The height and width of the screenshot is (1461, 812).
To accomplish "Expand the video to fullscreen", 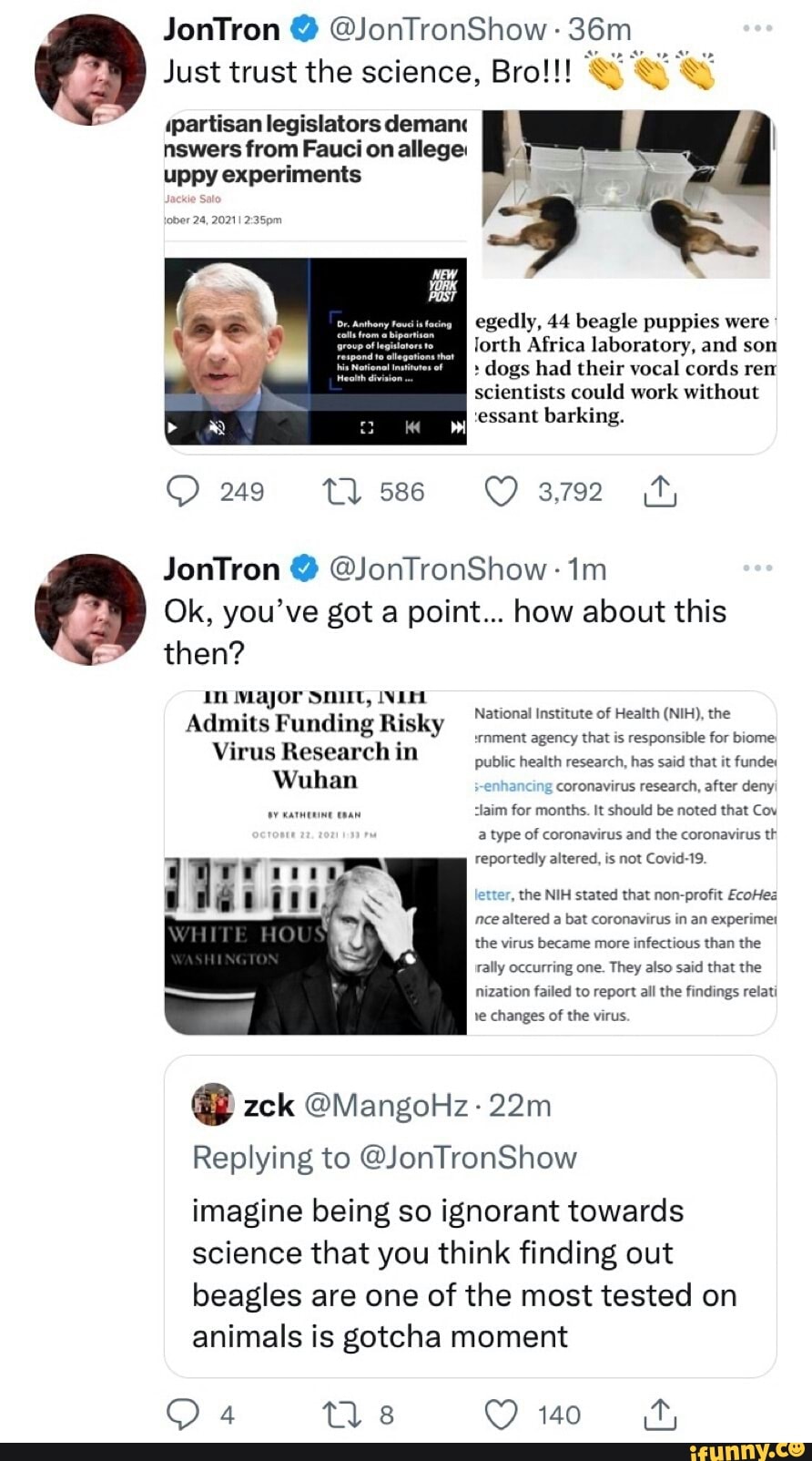I will 368,427.
